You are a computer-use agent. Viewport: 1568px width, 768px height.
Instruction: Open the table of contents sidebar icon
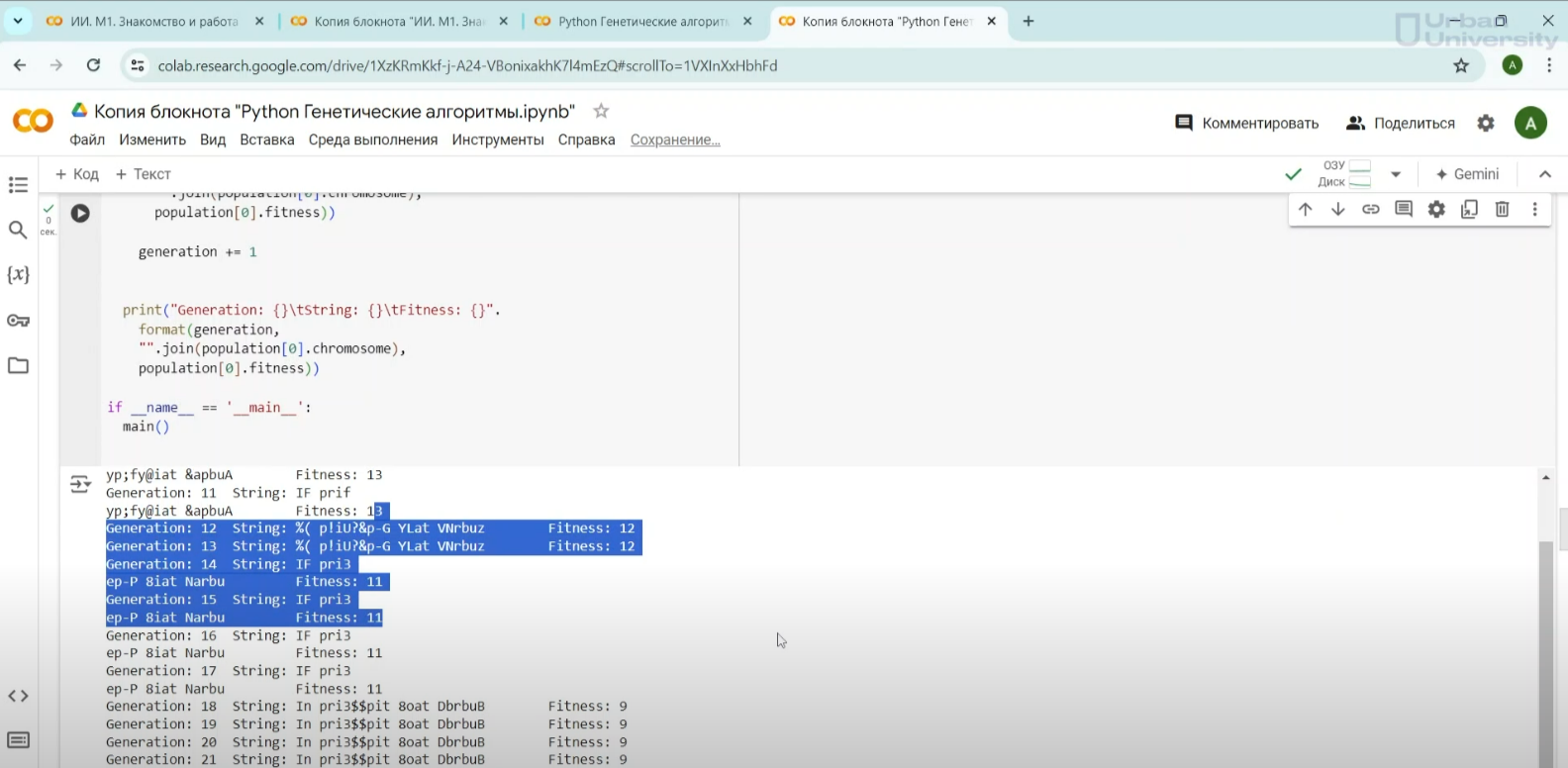click(x=18, y=185)
